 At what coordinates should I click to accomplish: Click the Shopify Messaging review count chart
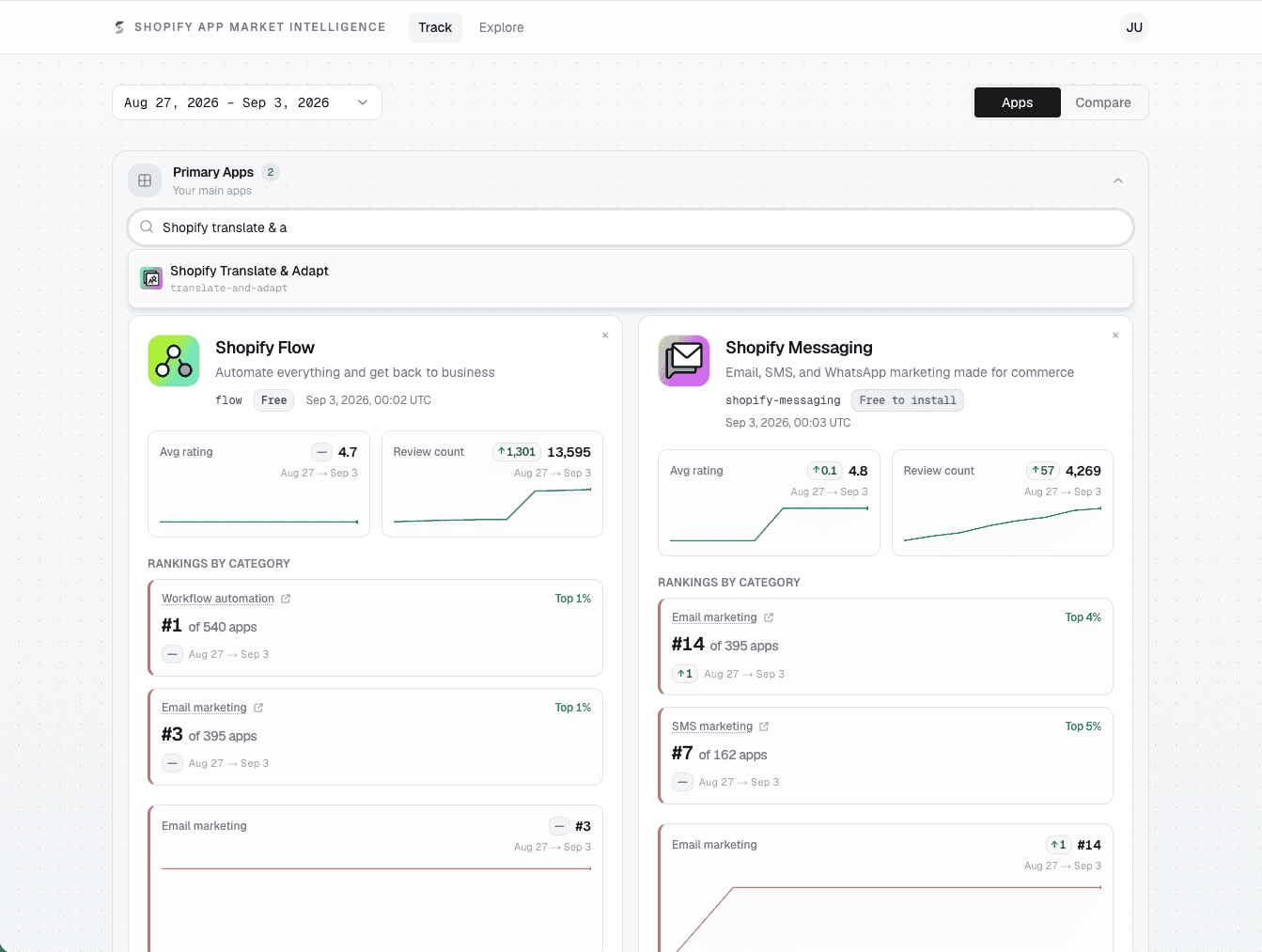coord(1003,524)
